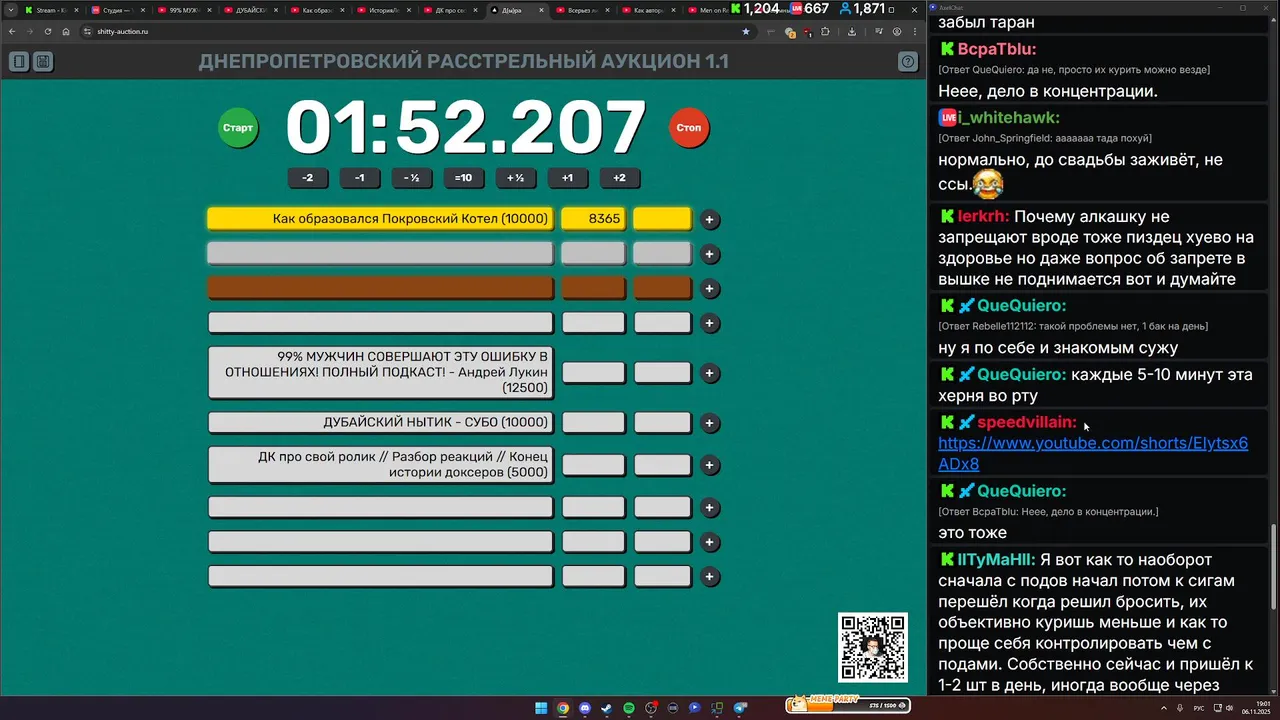Switch to the 'ДК про св' browser tab

[x=450, y=10]
